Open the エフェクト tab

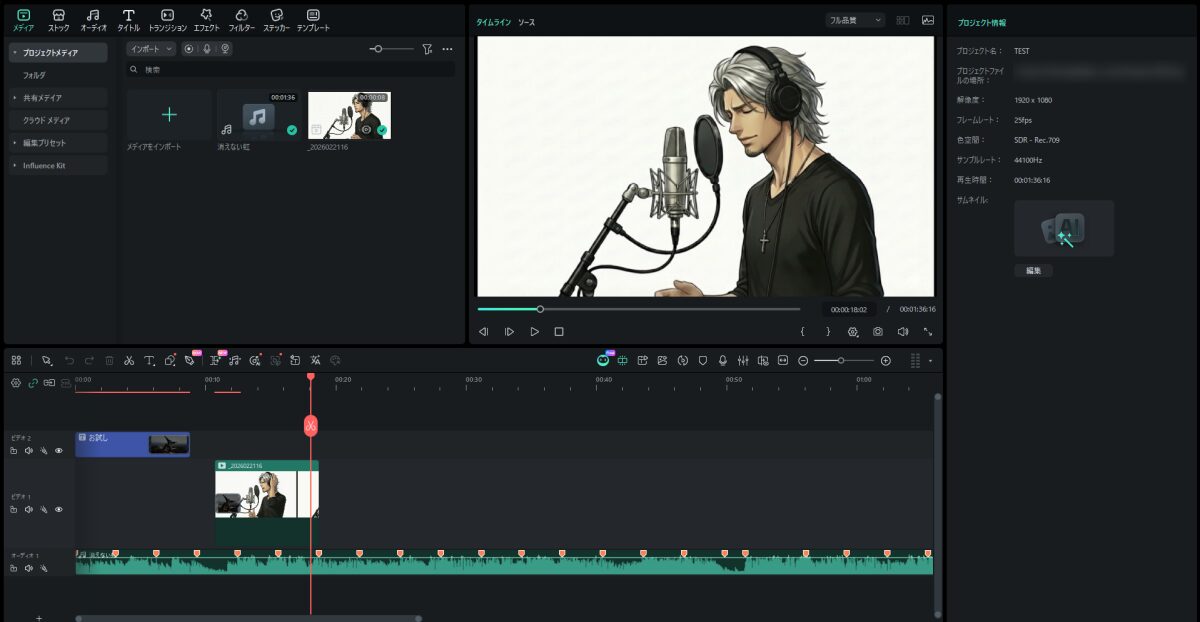(x=206, y=20)
